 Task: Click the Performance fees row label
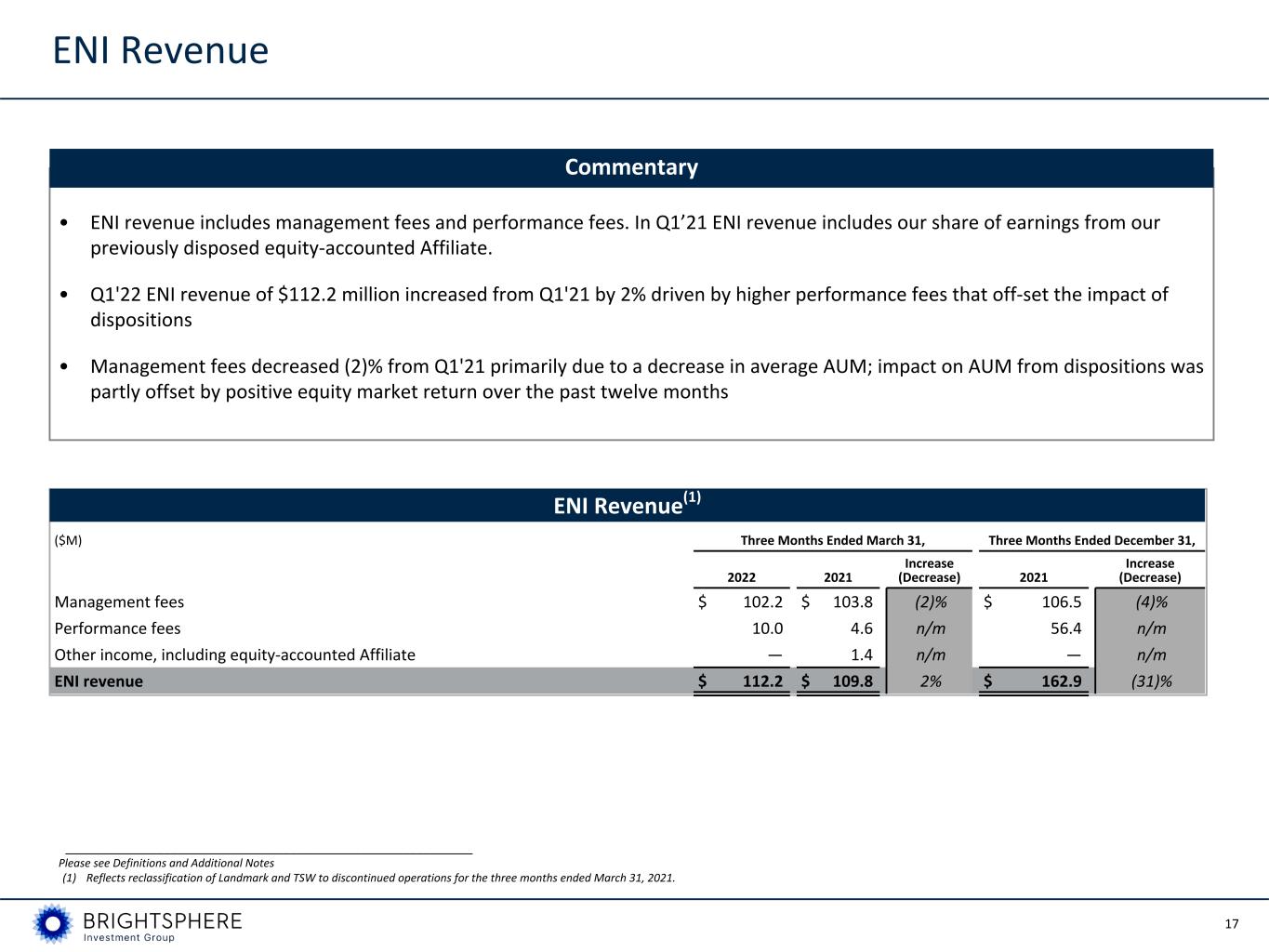click(x=118, y=628)
